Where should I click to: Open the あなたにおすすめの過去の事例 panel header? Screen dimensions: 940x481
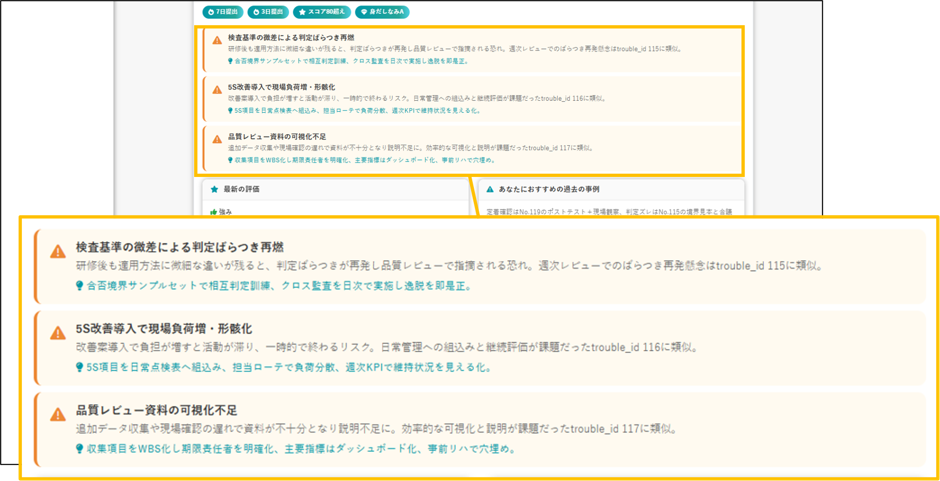[x=611, y=189]
